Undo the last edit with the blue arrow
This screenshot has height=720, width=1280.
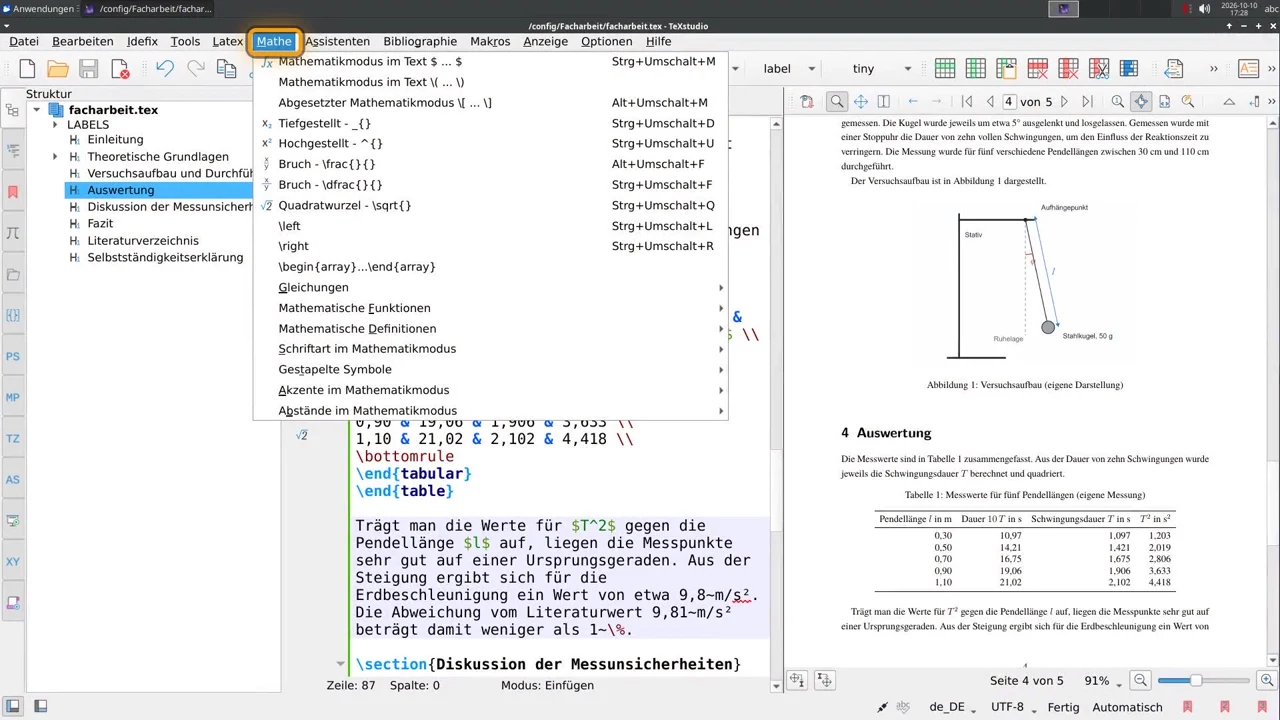click(165, 69)
